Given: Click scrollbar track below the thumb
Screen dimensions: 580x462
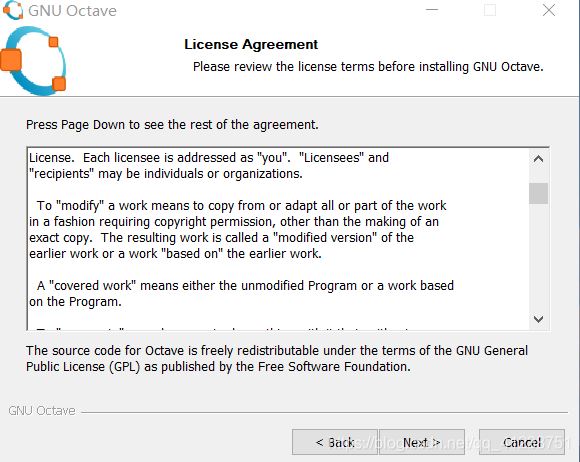Looking at the screenshot, I should pyautogui.click(x=539, y=257).
